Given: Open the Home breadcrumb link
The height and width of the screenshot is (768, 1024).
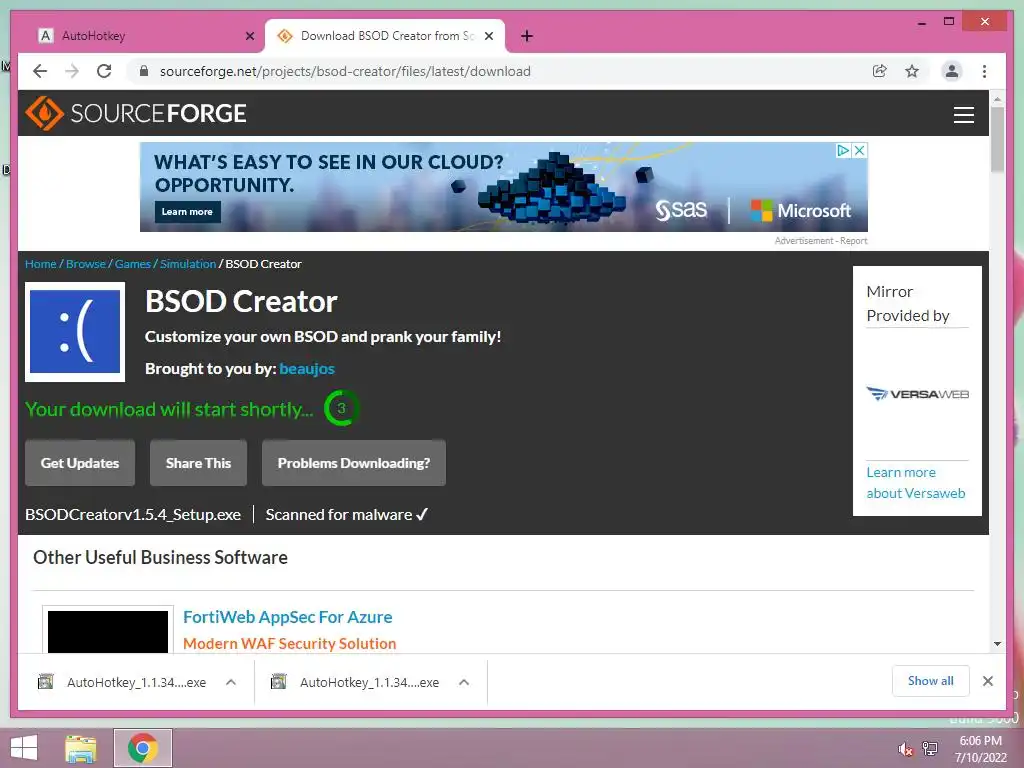Looking at the screenshot, I should [x=40, y=264].
